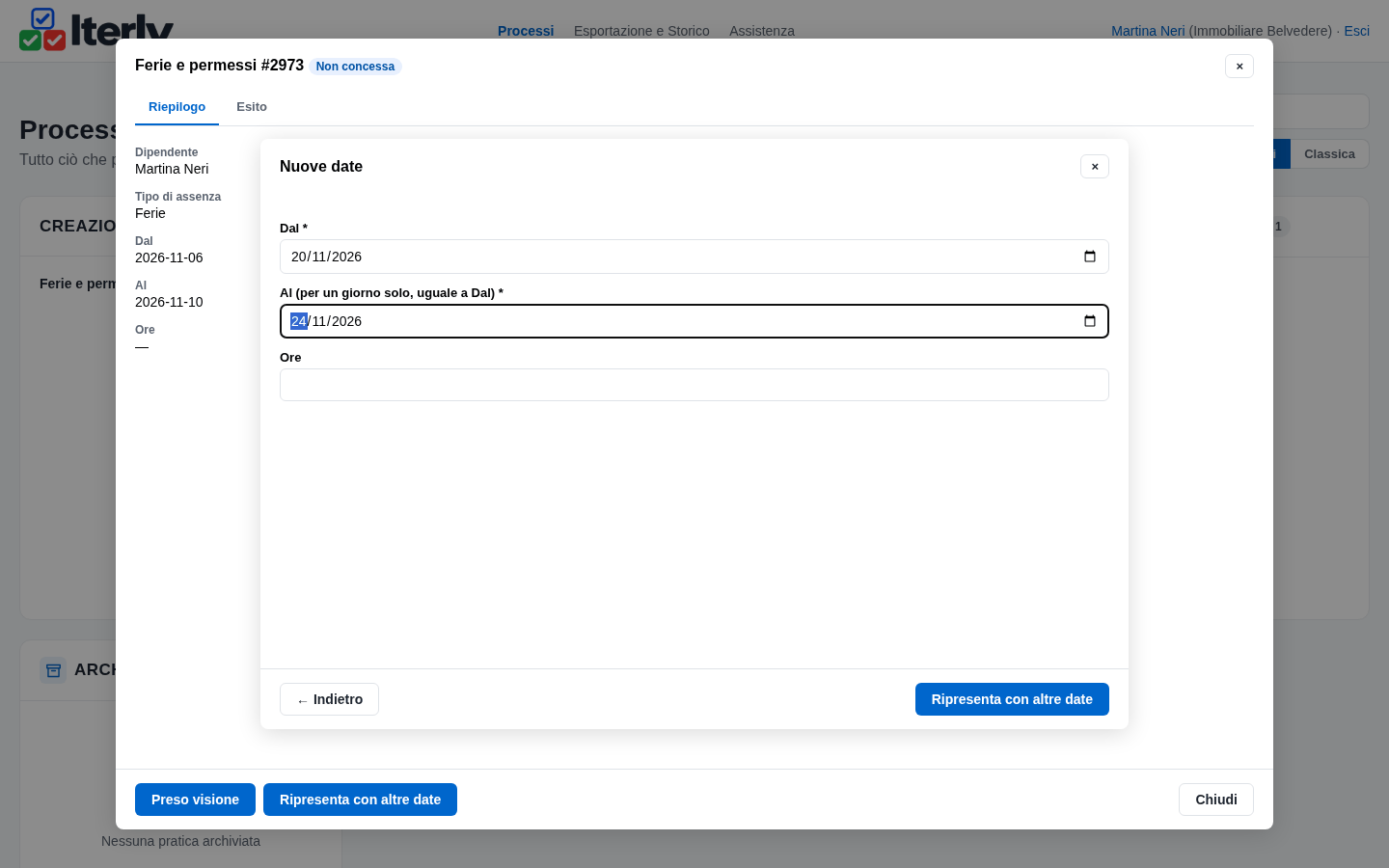Select the day 20 in Dal field
Viewport: 1389px width, 868px height.
click(x=299, y=257)
